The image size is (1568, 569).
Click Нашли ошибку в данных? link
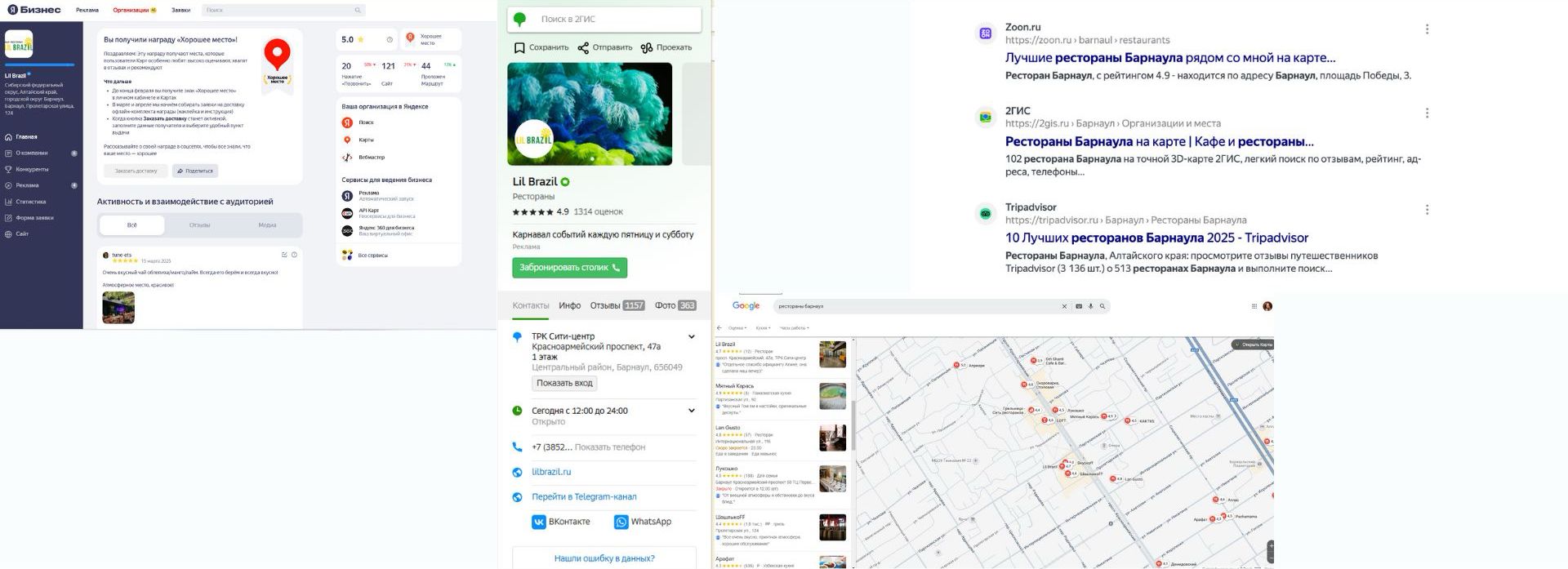pyautogui.click(x=604, y=558)
